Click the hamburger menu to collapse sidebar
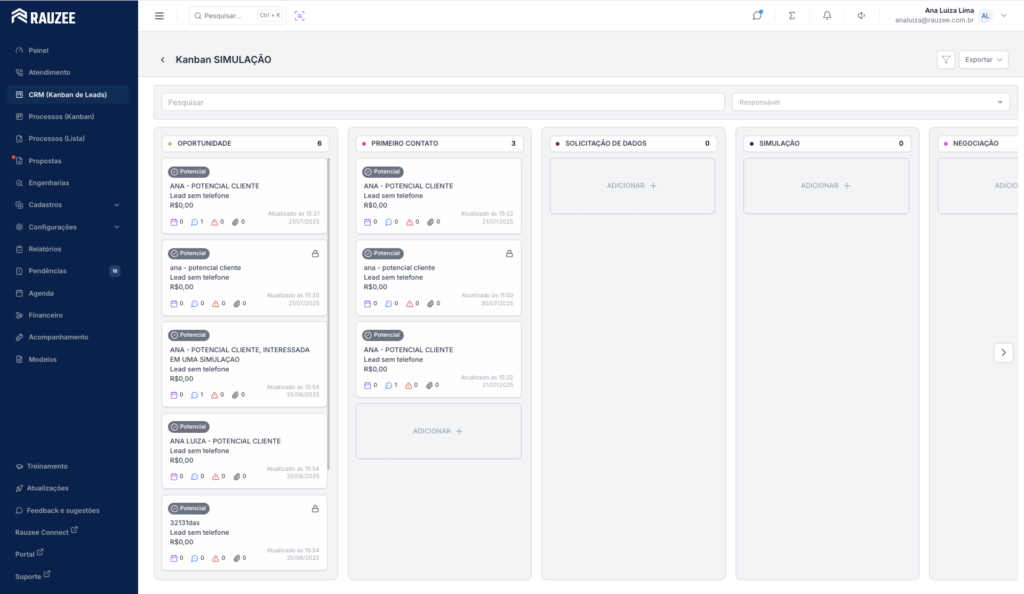Screen dimensions: 1024x594 coord(159,16)
